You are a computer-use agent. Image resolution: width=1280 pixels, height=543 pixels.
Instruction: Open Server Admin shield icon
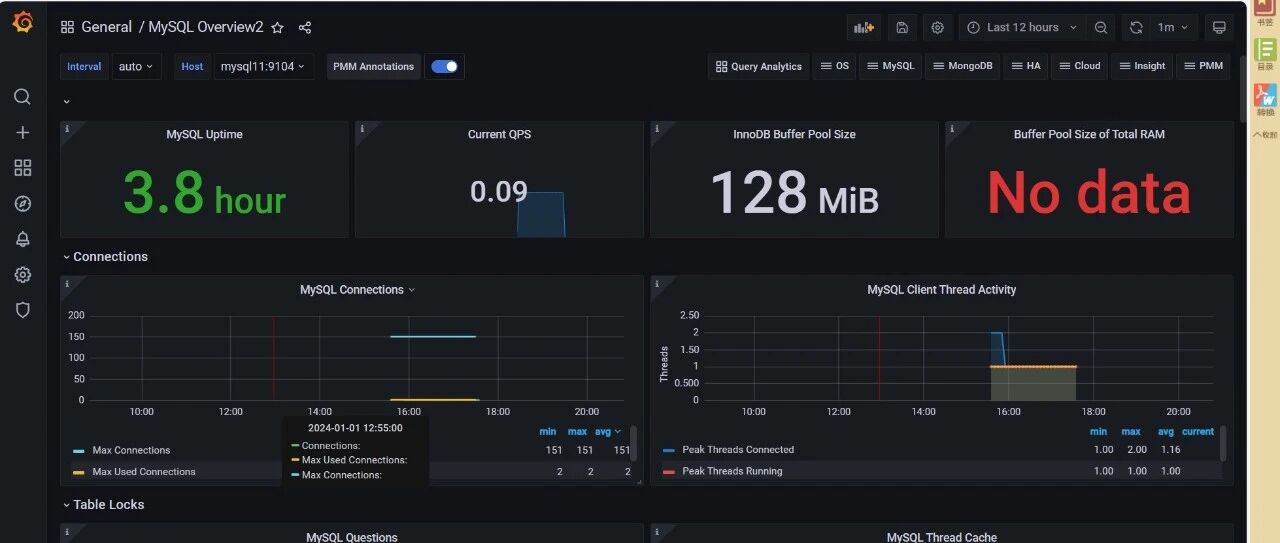coord(22,310)
